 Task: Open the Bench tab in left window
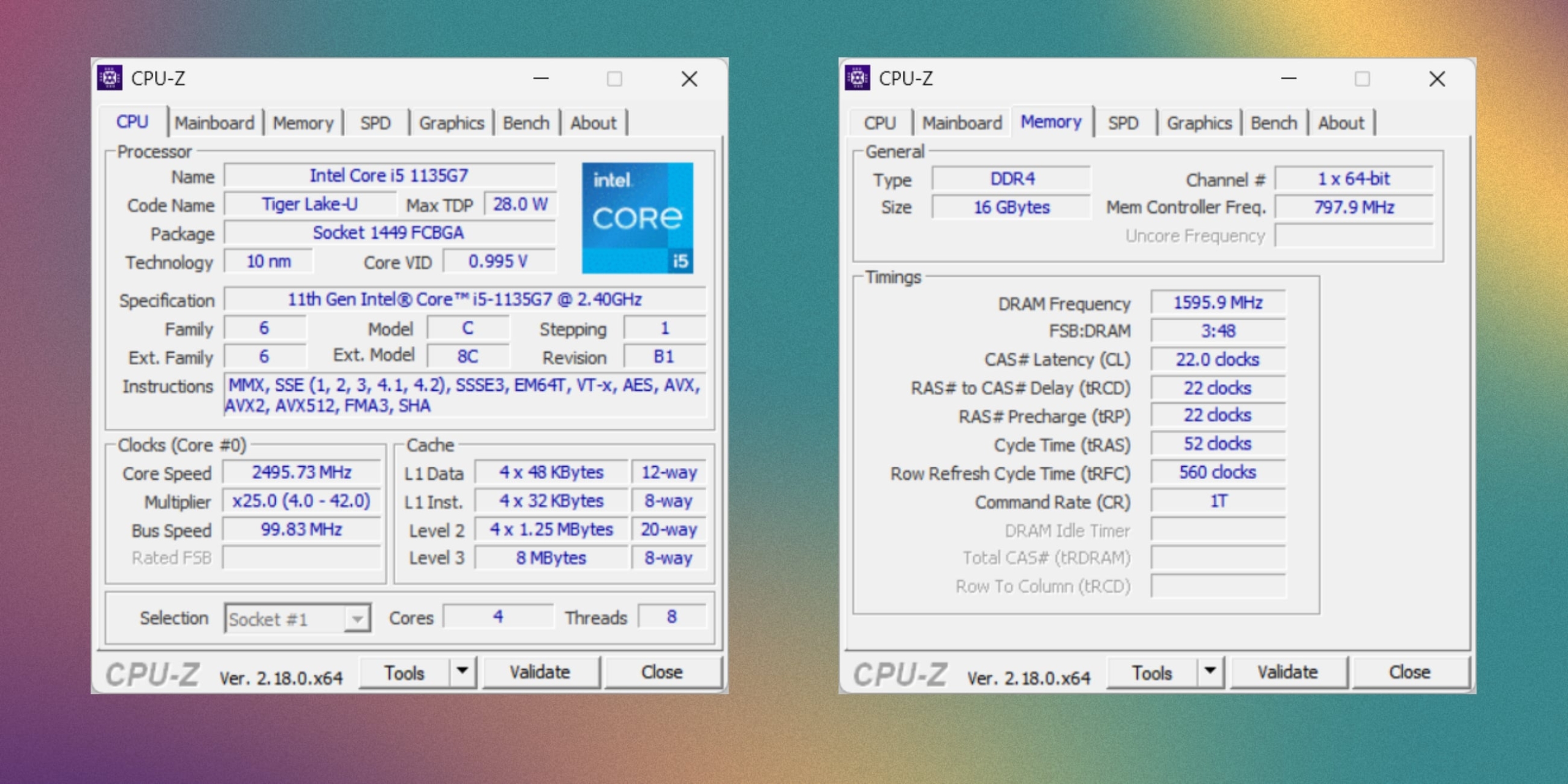[526, 123]
